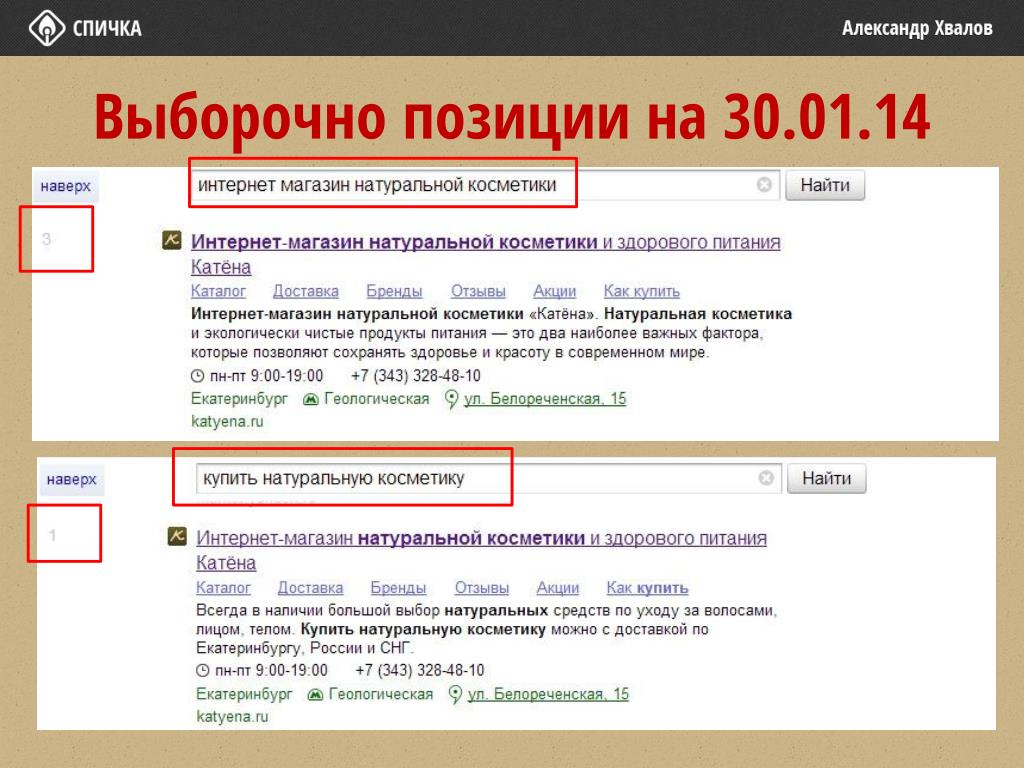Viewport: 1024px width, 768px height.
Task: Click the clock icon beside hours in the first result
Action: point(197,376)
